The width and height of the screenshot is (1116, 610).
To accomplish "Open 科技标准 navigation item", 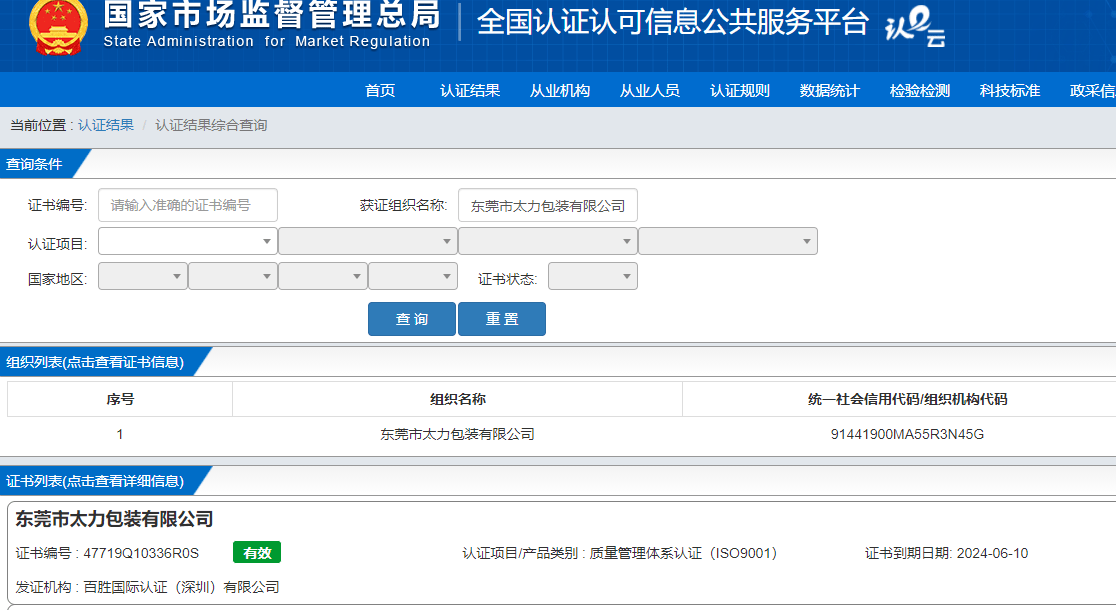I will pos(1010,90).
